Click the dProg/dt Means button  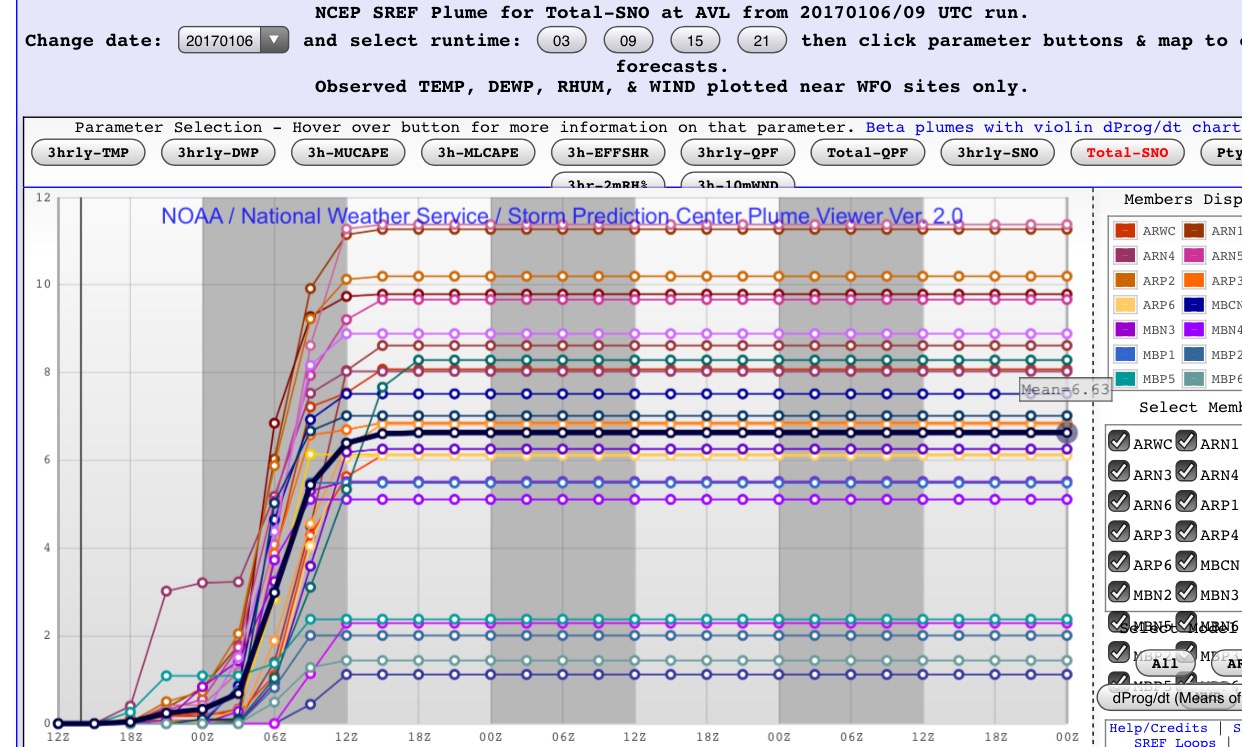coord(1170,698)
